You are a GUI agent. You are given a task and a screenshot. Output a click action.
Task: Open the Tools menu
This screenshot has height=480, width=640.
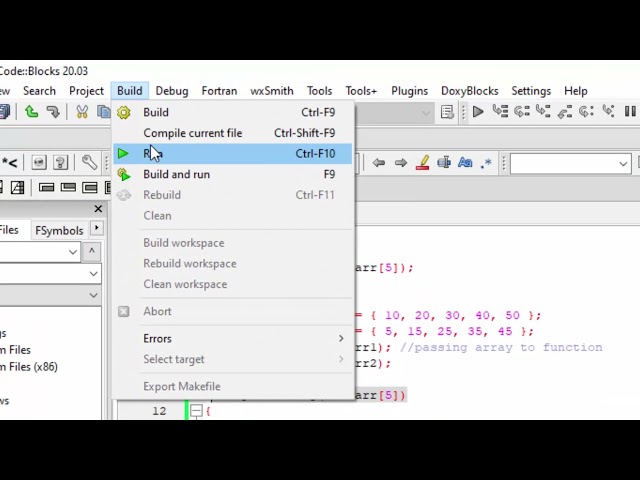click(320, 91)
